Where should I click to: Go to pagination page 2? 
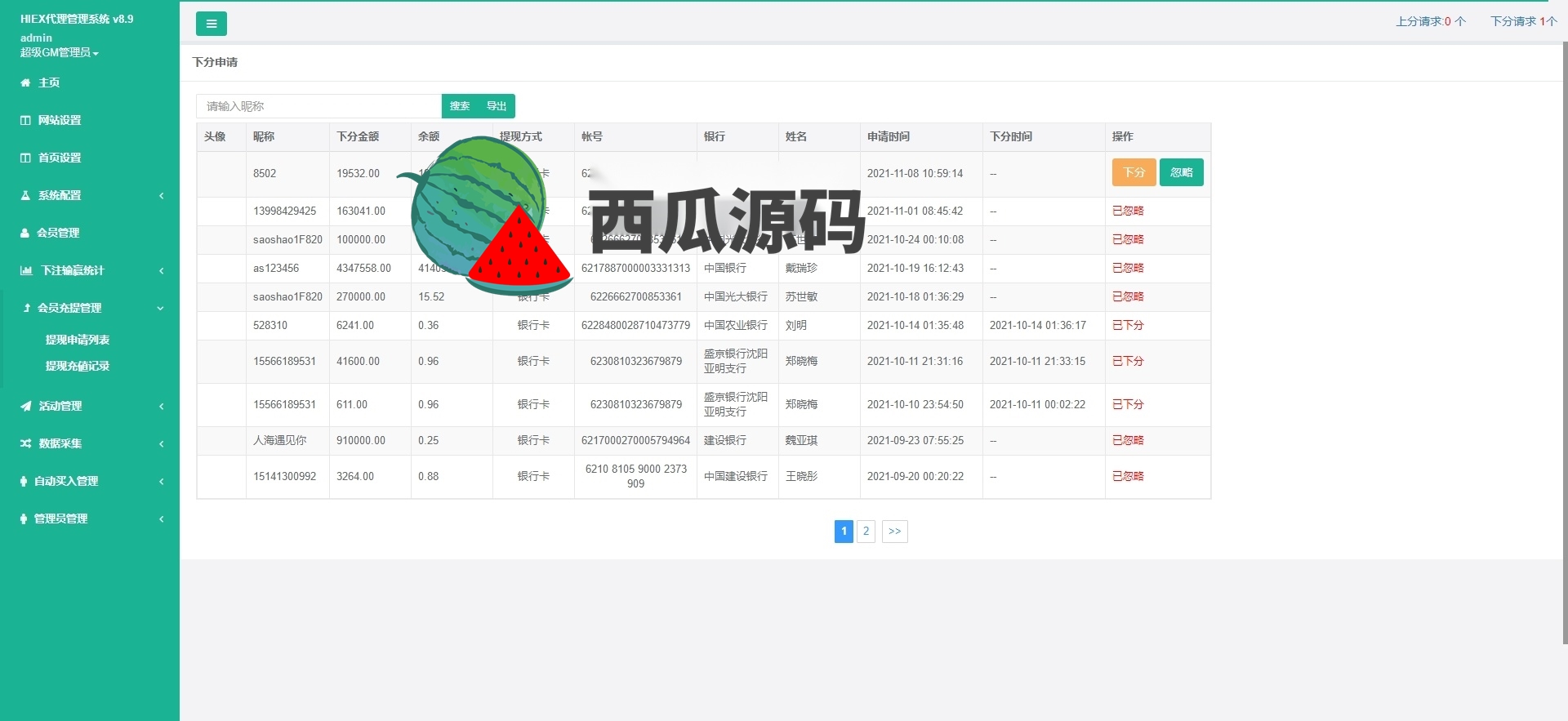866,532
